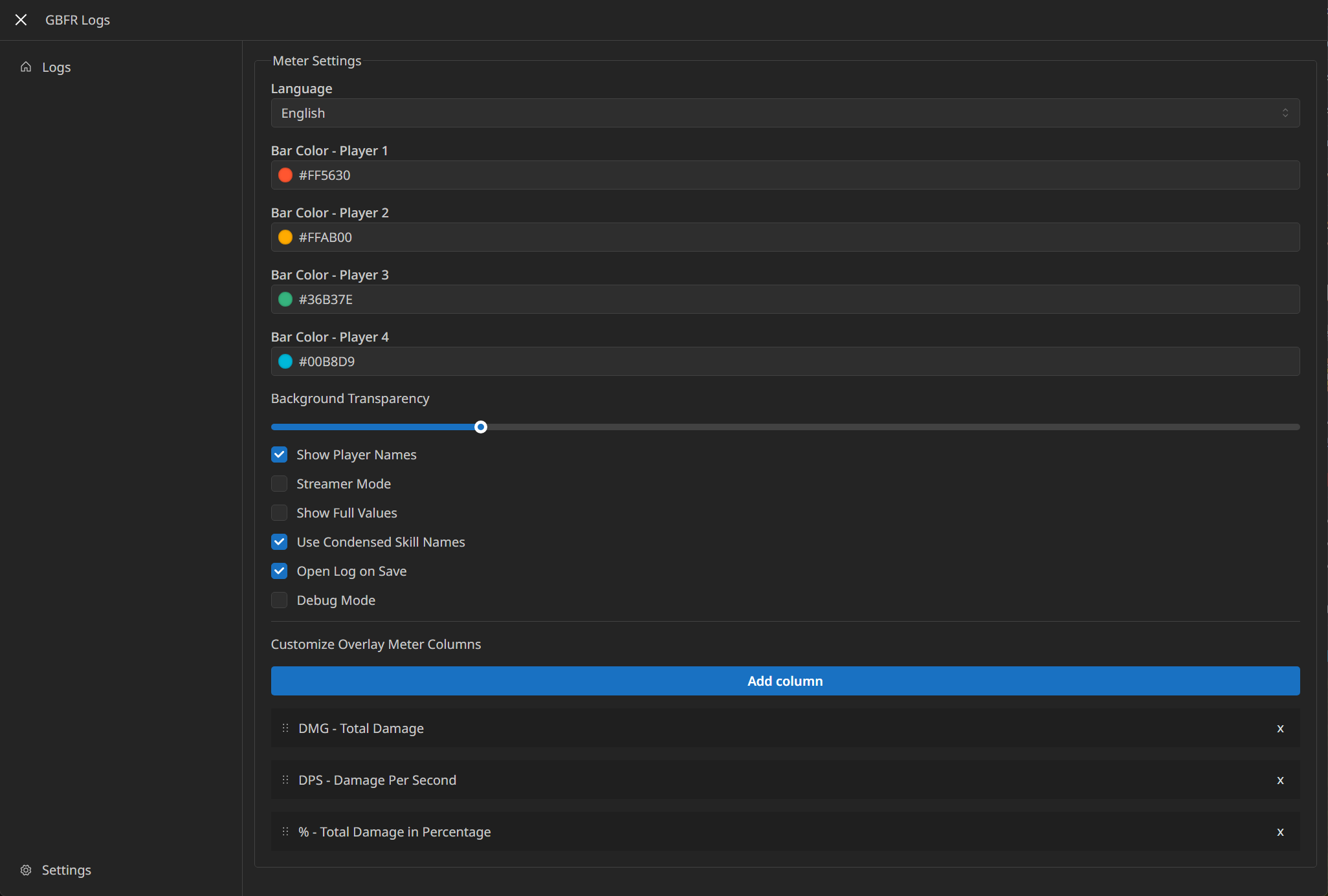Click the Player 3 bar color icon #36B37E
Image resolution: width=1328 pixels, height=896 pixels.
285,299
